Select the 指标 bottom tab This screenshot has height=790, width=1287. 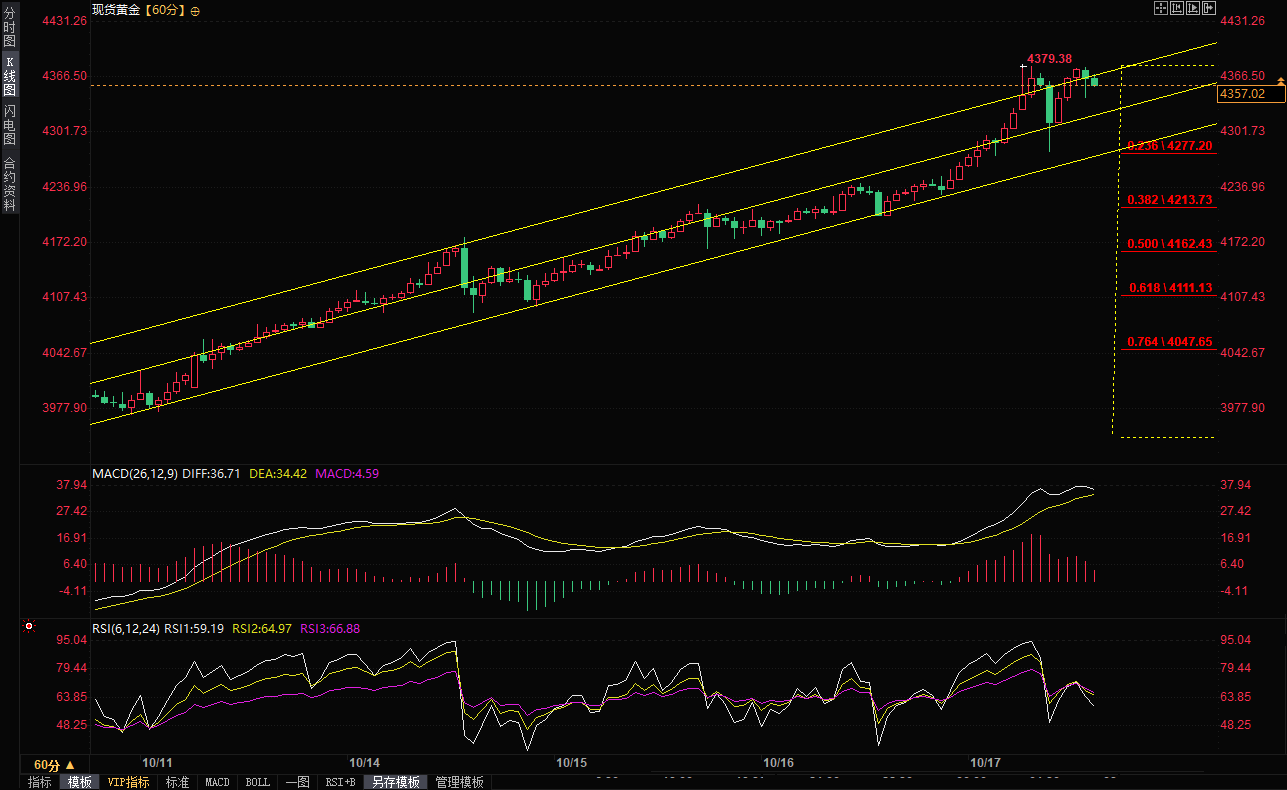coord(40,782)
